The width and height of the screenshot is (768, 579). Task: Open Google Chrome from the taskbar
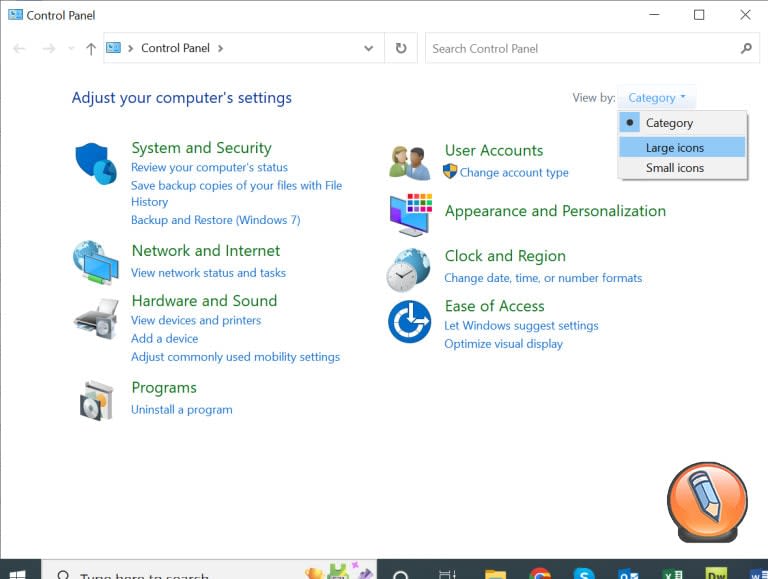[x=539, y=574]
